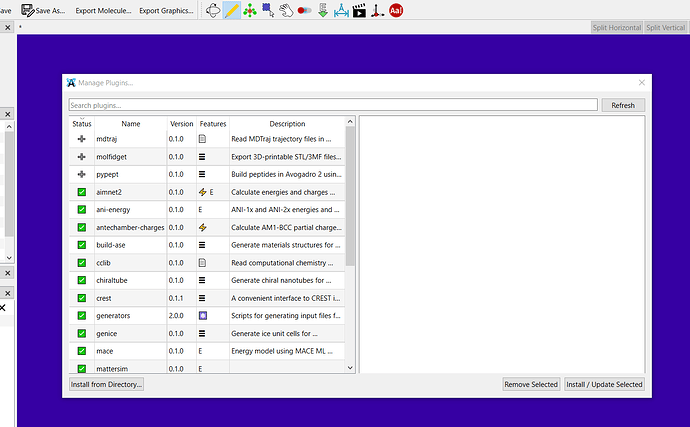Select the Draw pencil tool
690x427 pixels.
point(231,10)
